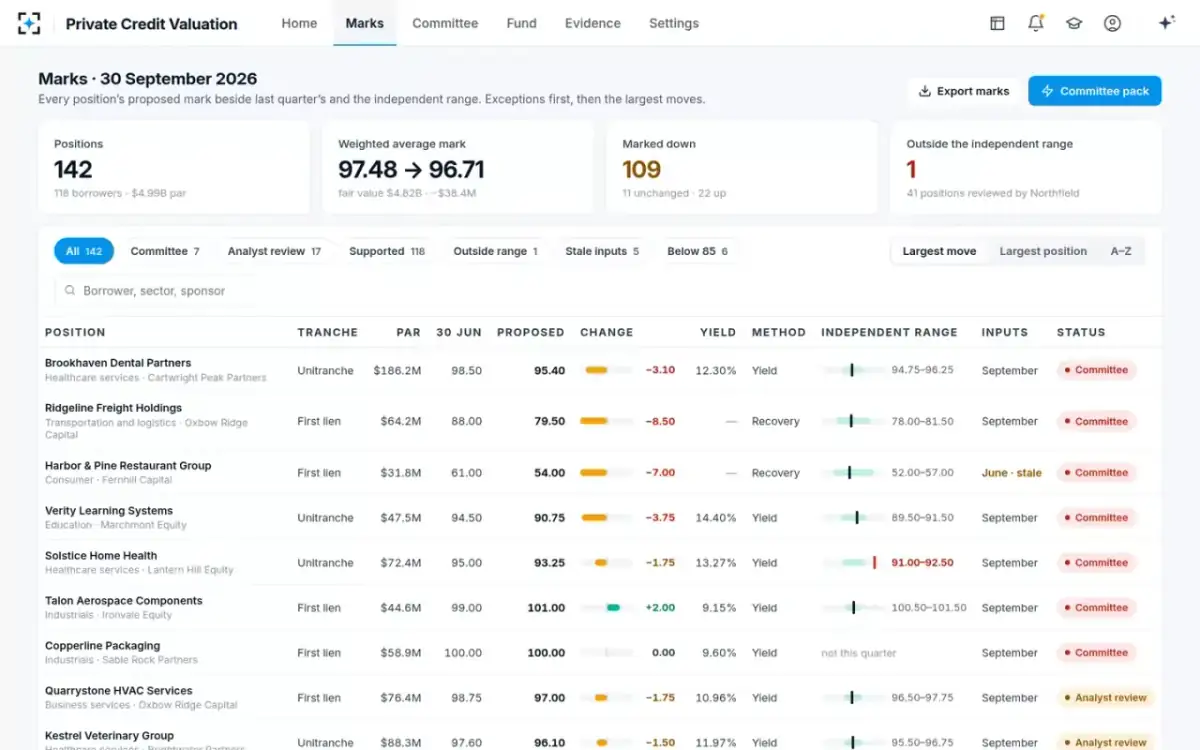1200x750 pixels.
Task: Switch to the Committee tab in top navigation
Action: coord(445,23)
